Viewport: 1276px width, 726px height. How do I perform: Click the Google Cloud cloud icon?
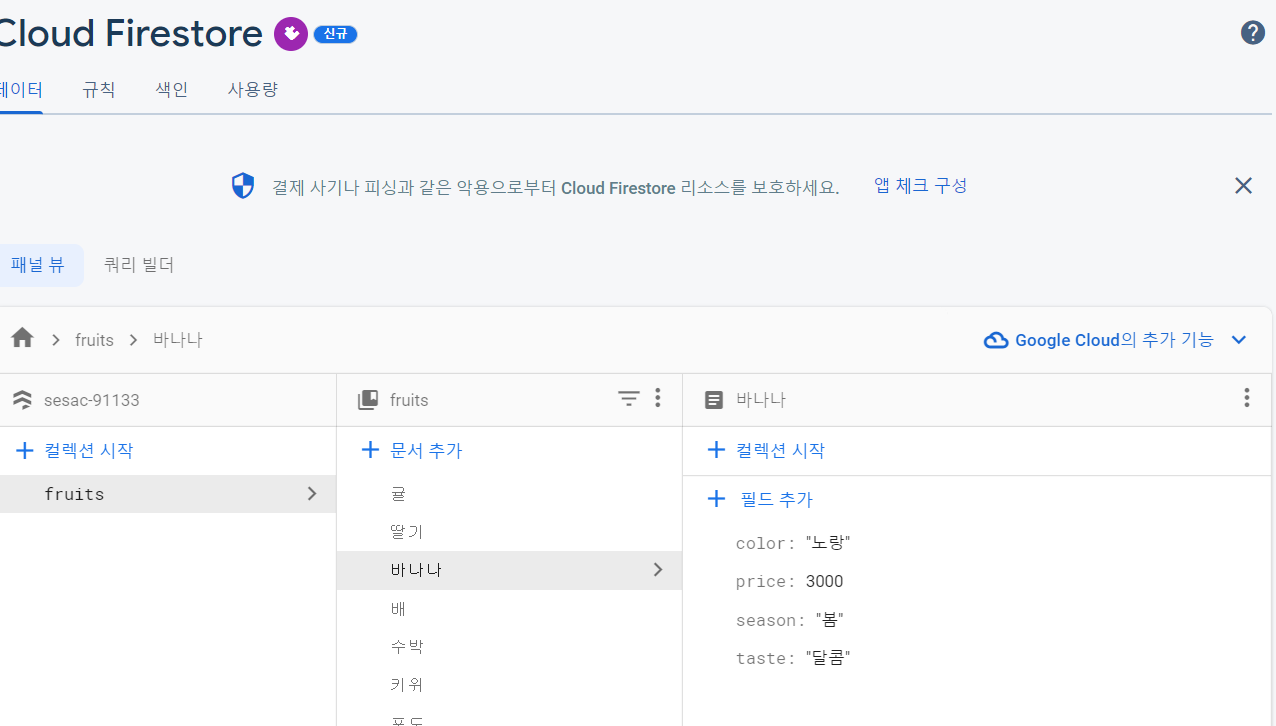[x=996, y=340]
